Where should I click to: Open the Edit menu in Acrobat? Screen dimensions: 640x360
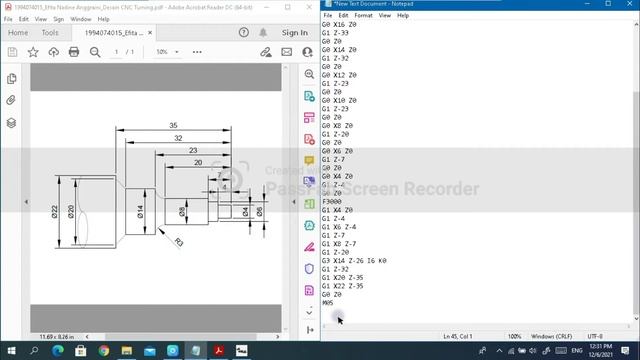click(x=24, y=19)
